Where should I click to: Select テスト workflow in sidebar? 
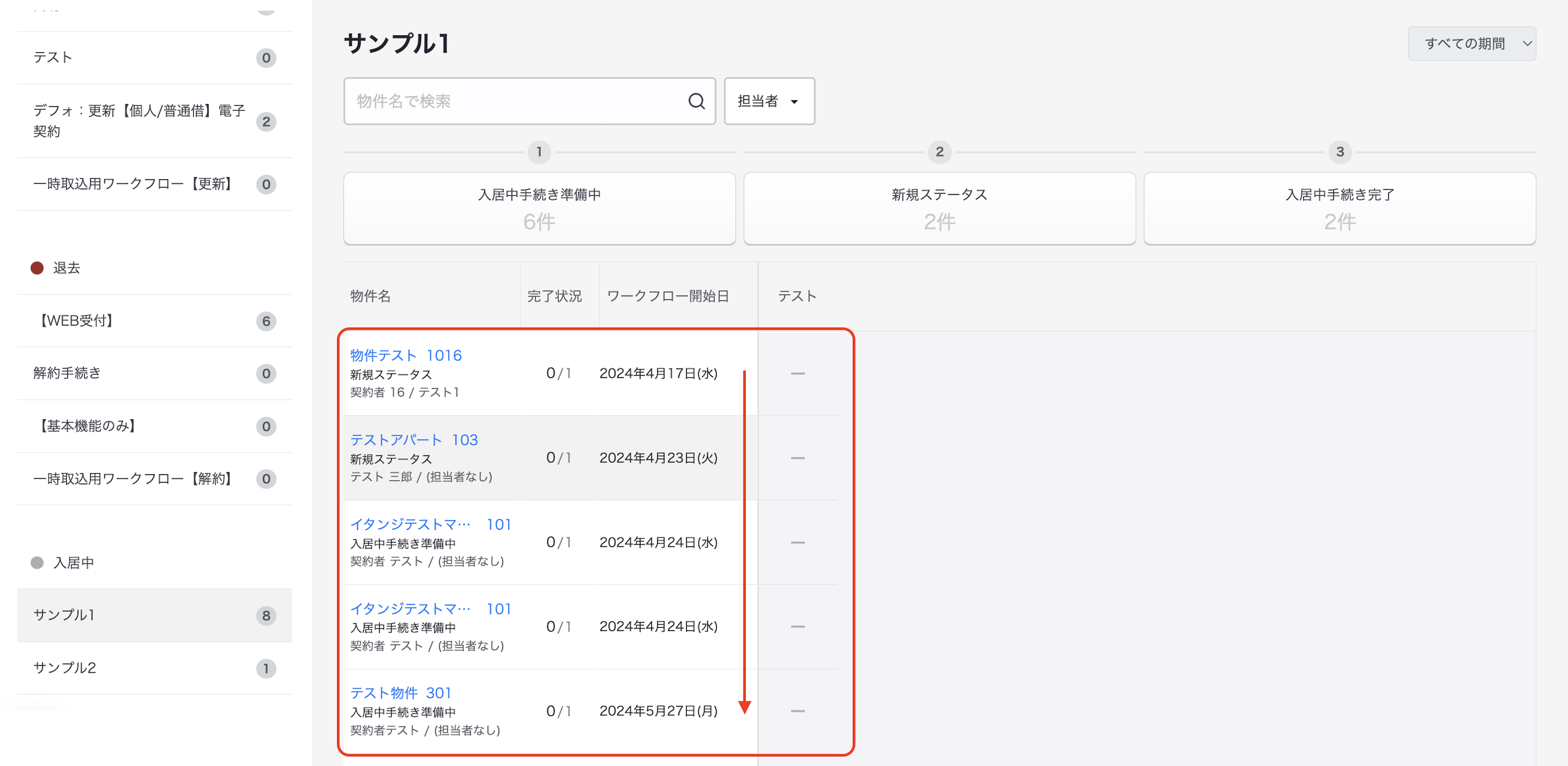pos(155,57)
